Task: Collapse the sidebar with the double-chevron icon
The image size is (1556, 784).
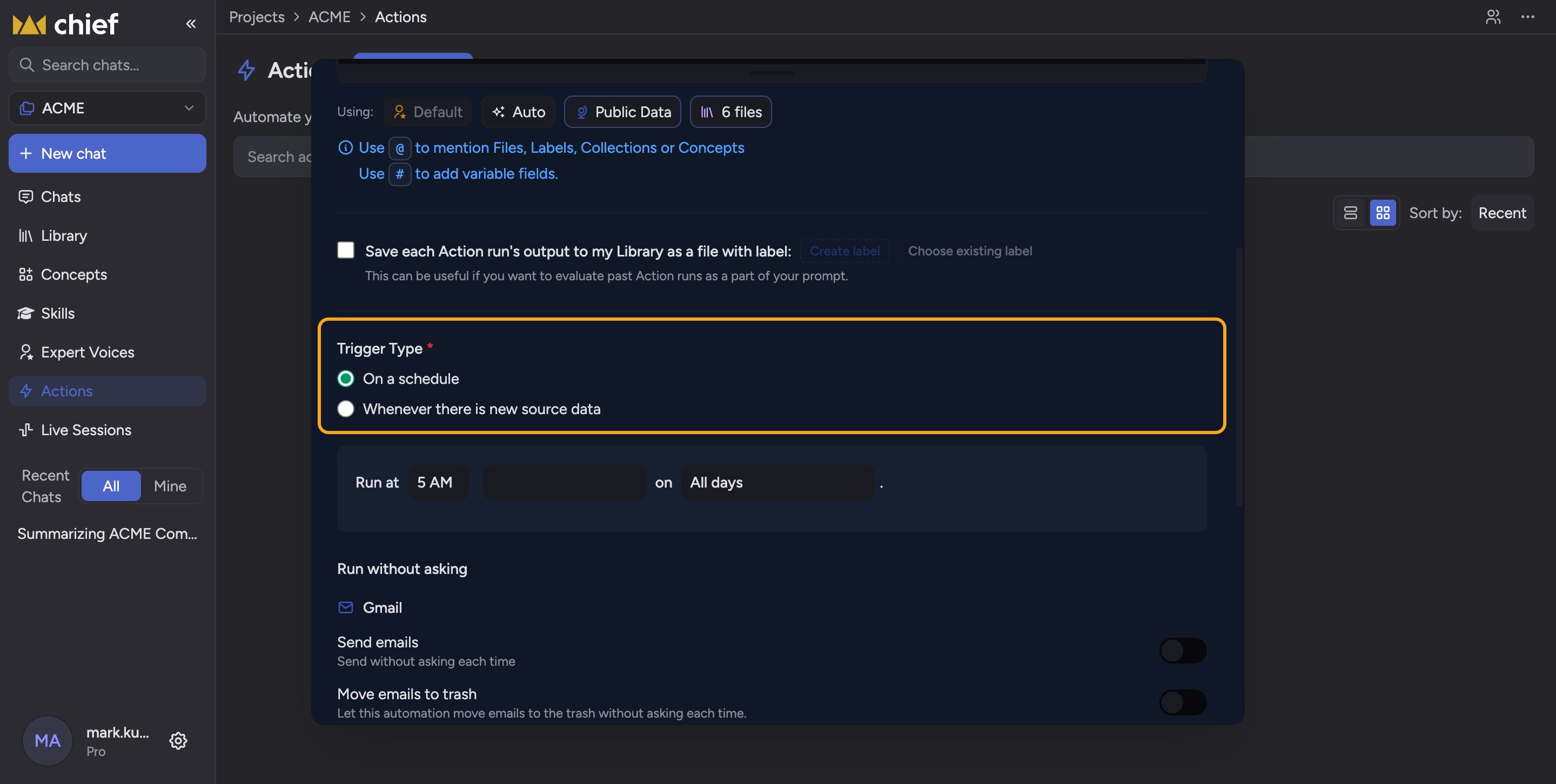Action: pyautogui.click(x=191, y=24)
